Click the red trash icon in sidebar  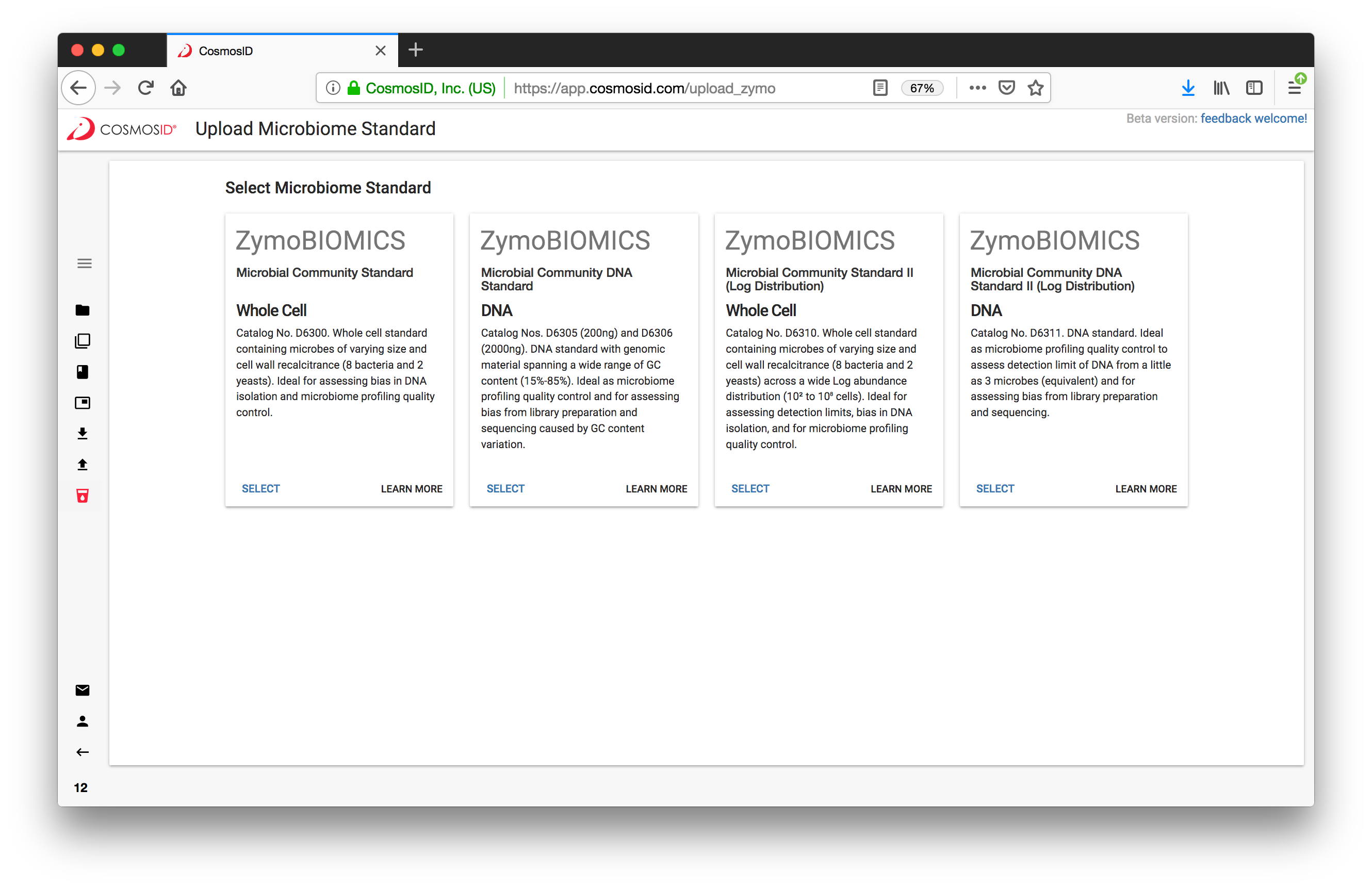point(83,496)
